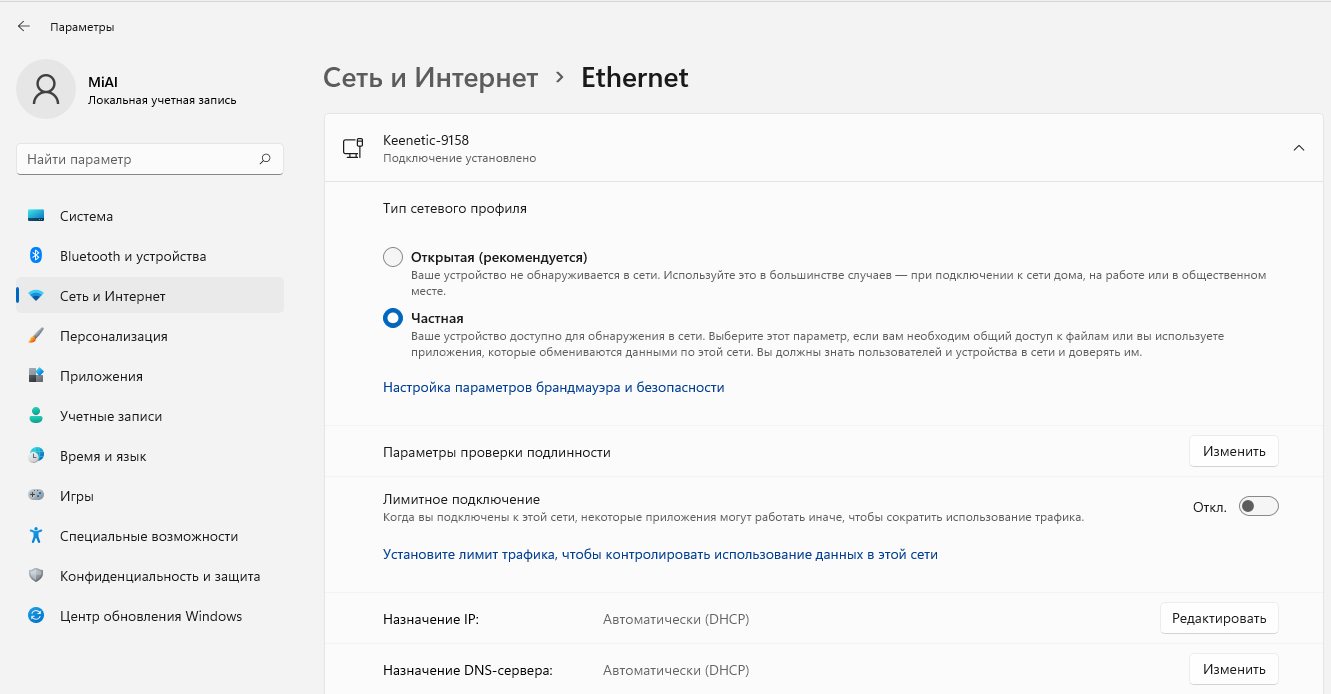This screenshot has width=1331, height=694.
Task: Click the Персонализация paintbrush icon
Action: tap(36, 336)
